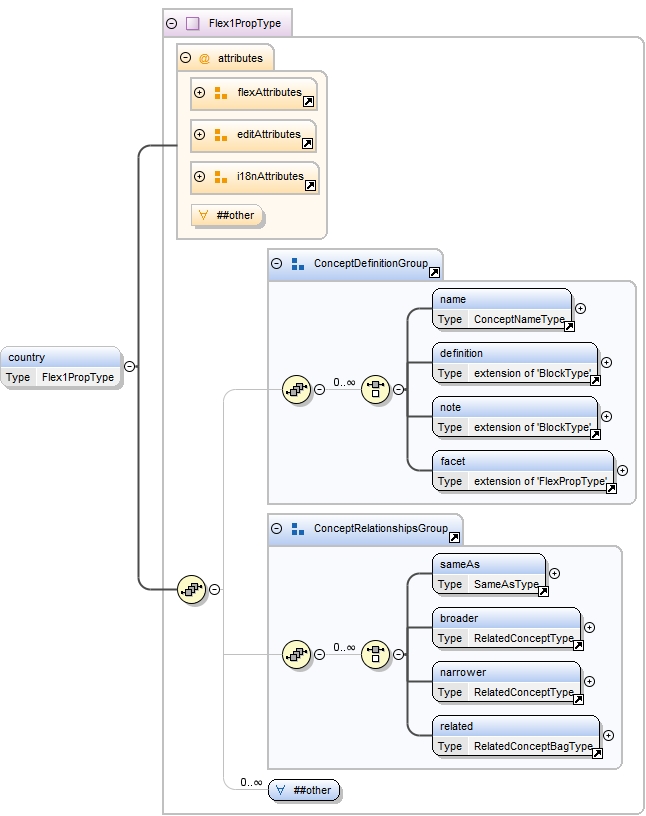Select the main sequence compositor icon
The height and width of the screenshot is (816, 646).
192,590
